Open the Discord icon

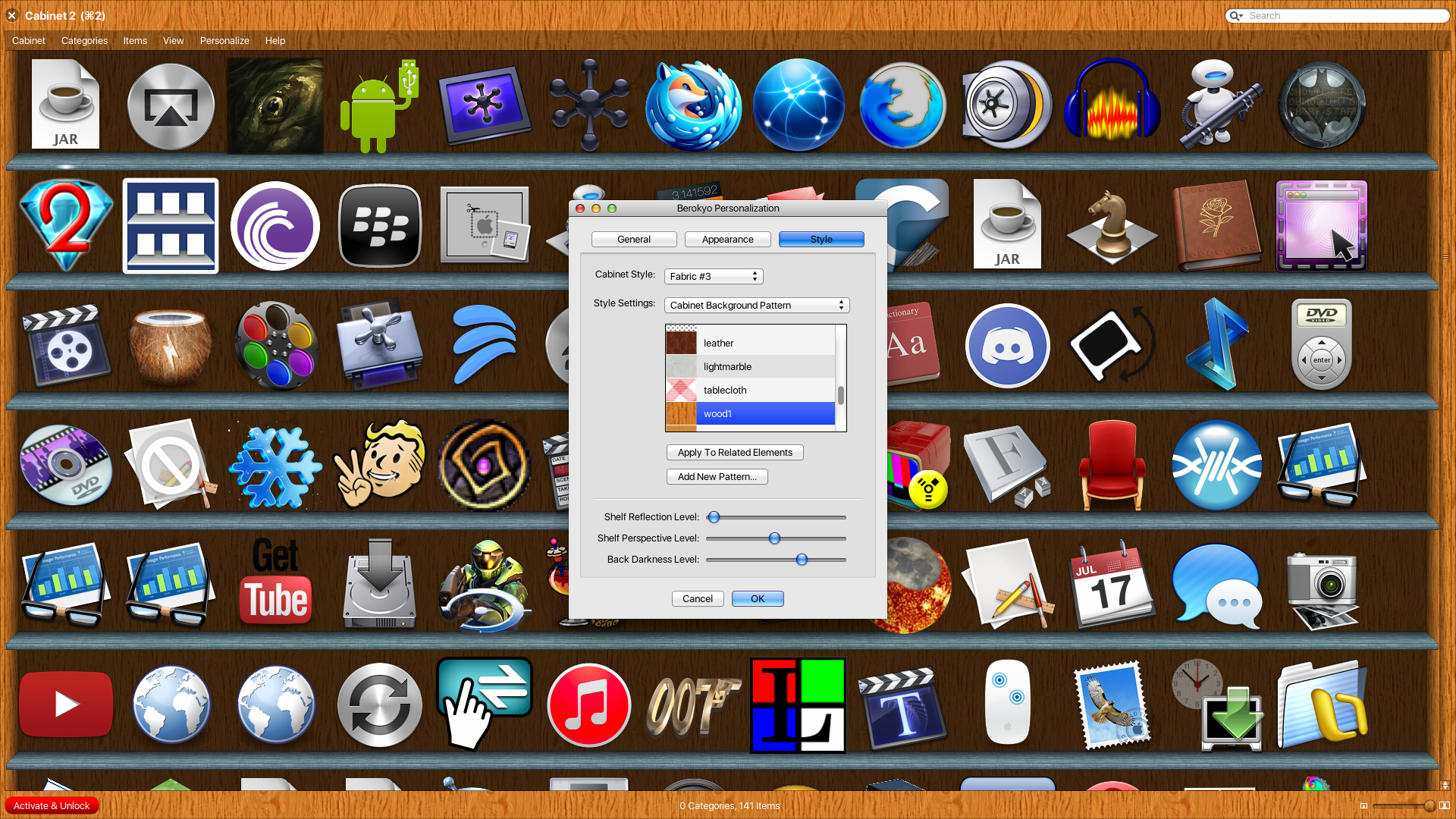(x=1007, y=346)
